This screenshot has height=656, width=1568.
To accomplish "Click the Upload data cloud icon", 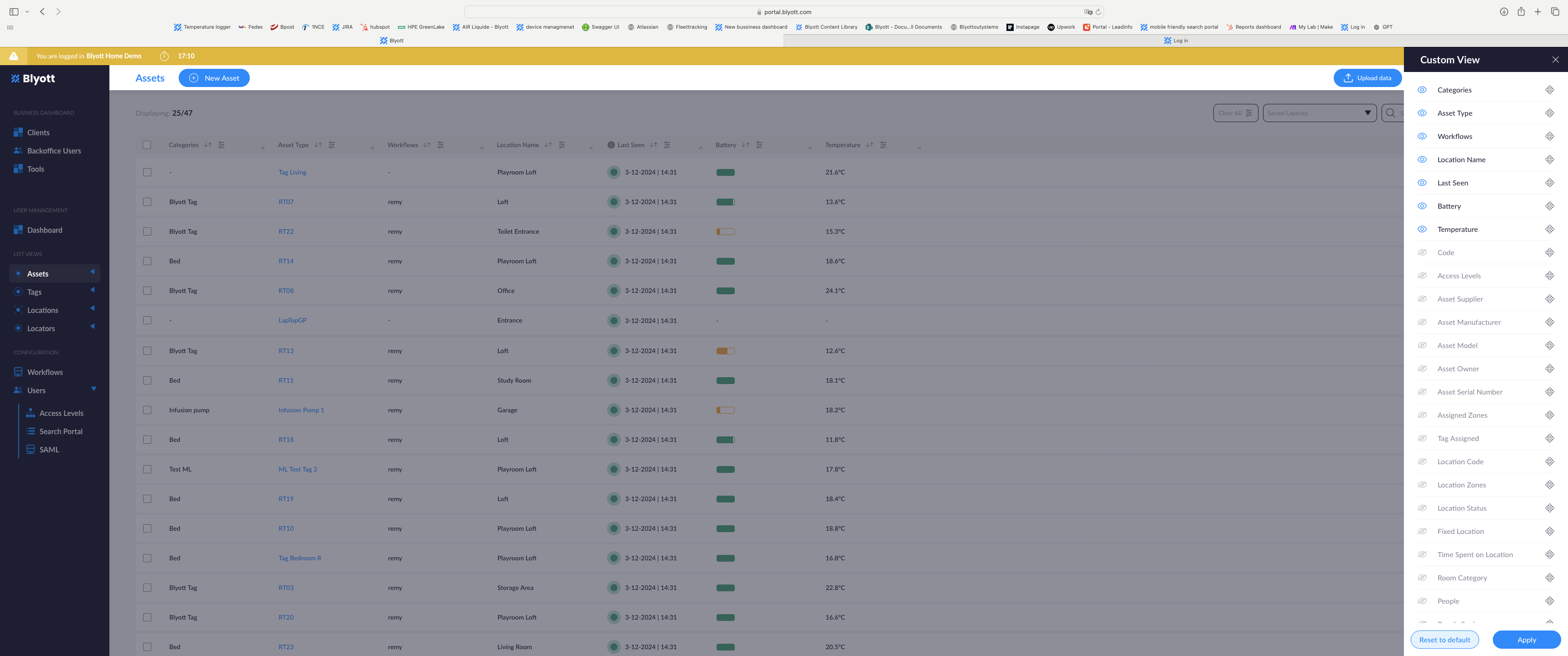I will 1348,78.
